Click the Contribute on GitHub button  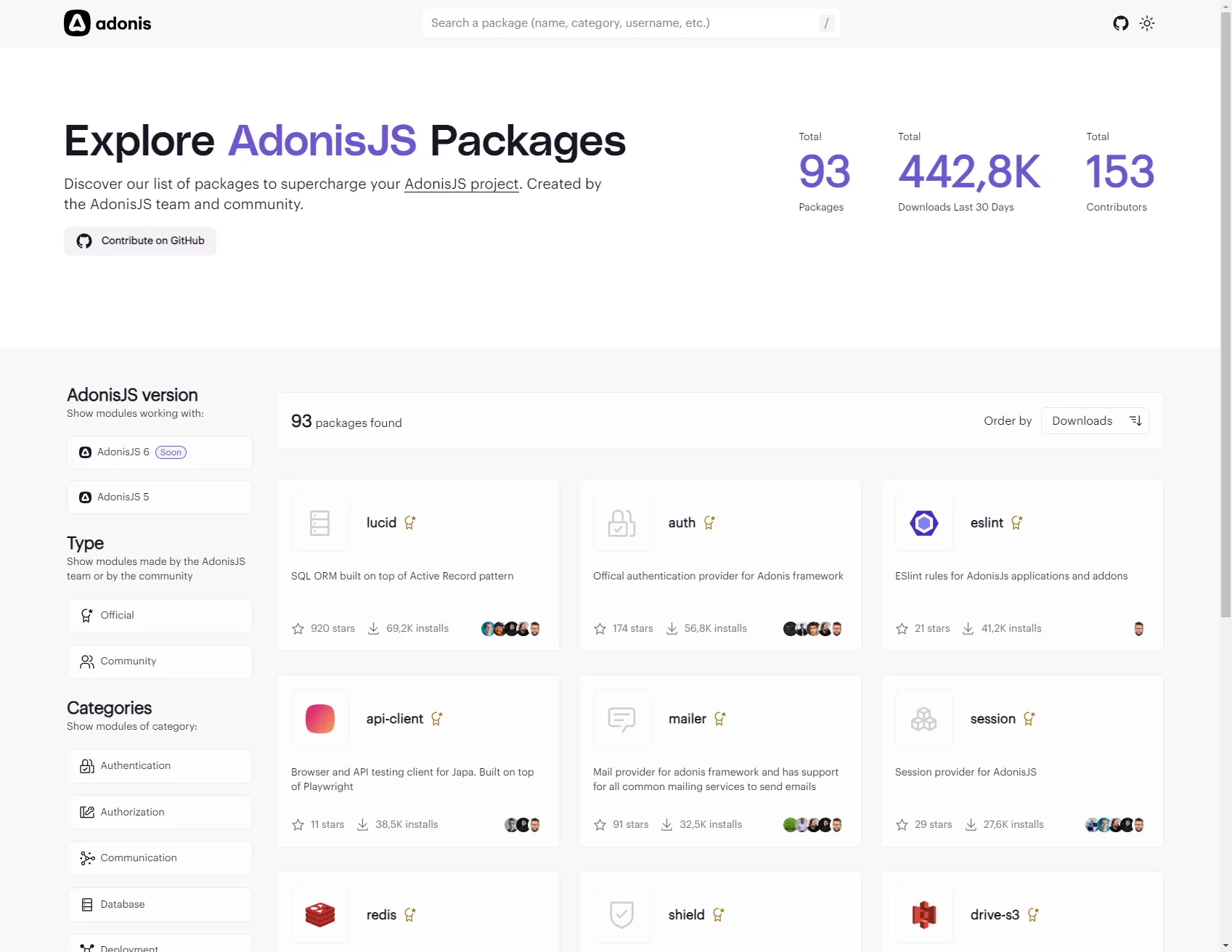[140, 240]
